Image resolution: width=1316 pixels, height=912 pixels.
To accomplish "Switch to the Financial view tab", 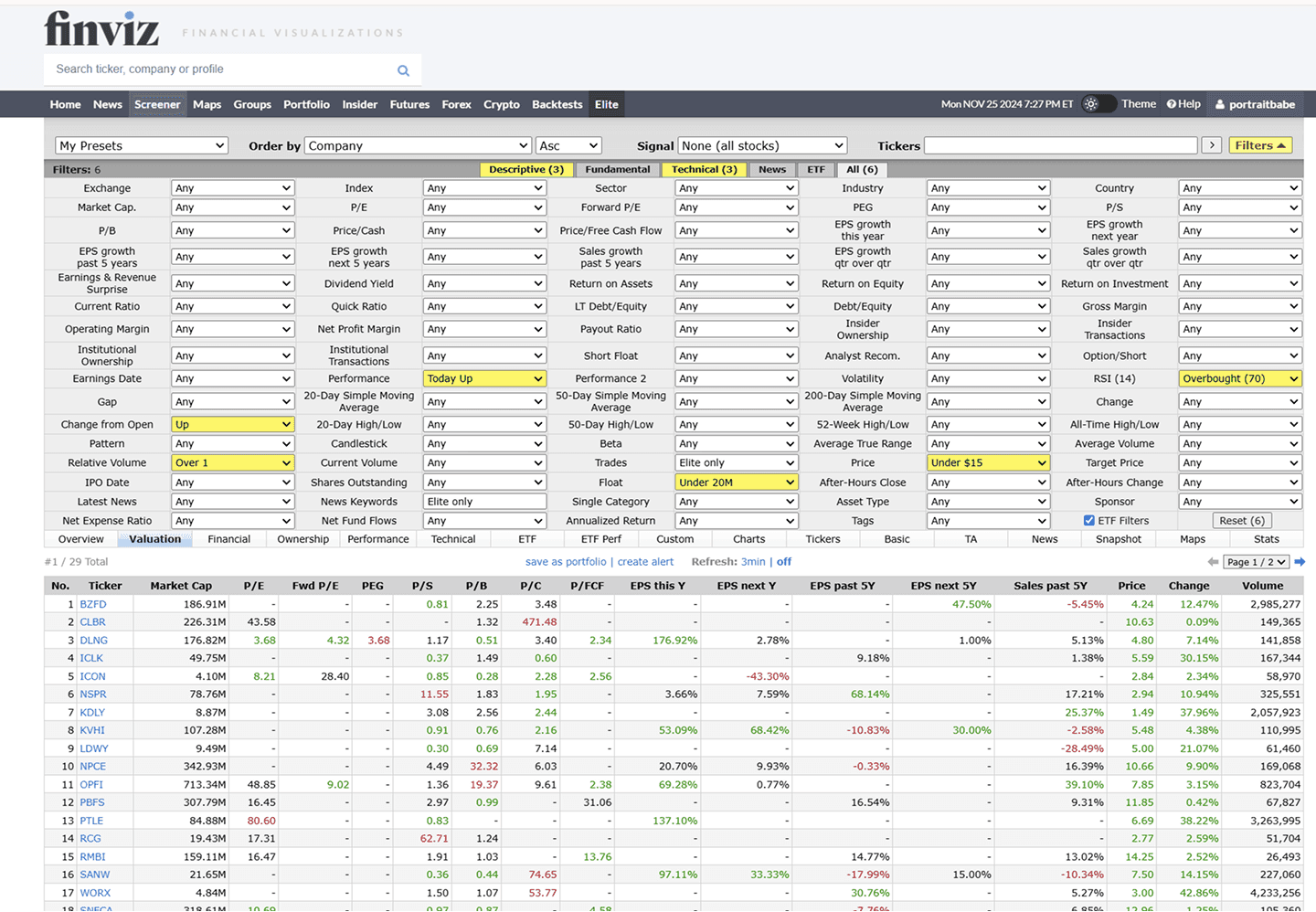I will (228, 539).
